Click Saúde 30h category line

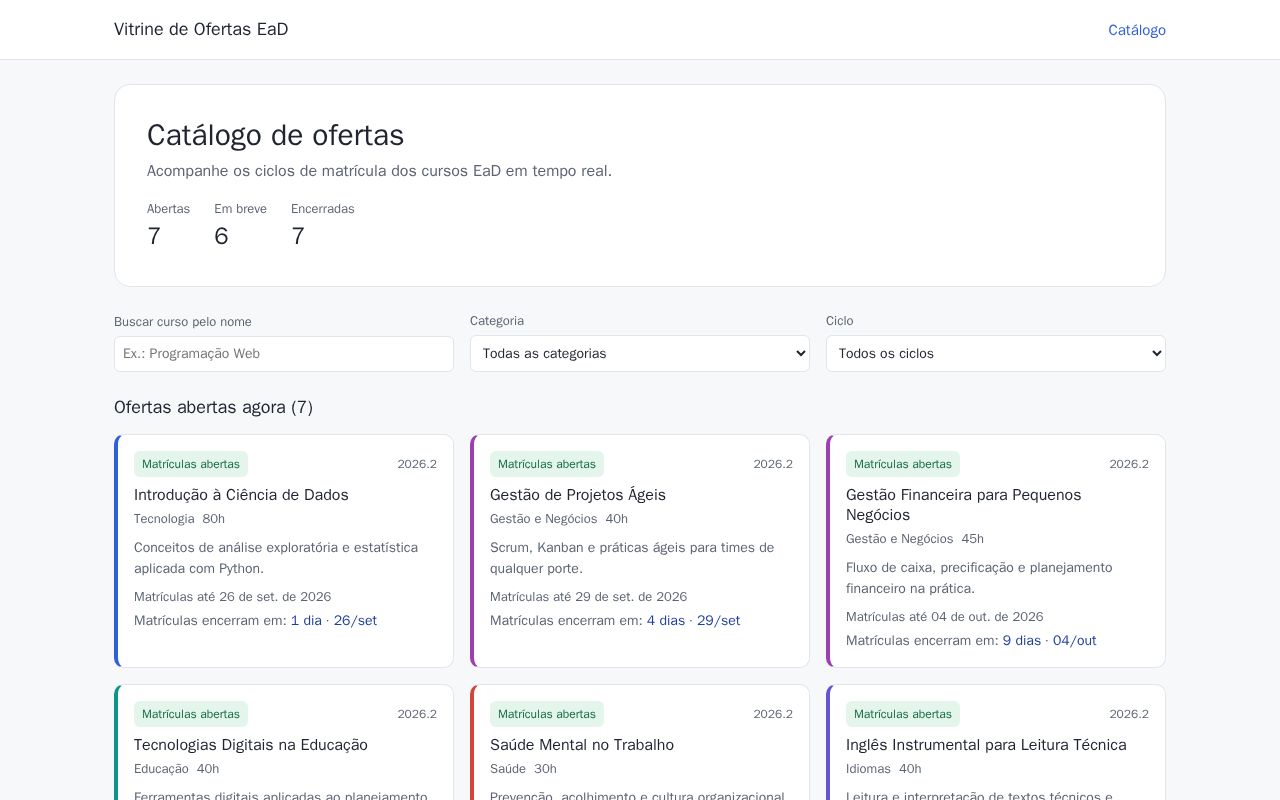523,769
